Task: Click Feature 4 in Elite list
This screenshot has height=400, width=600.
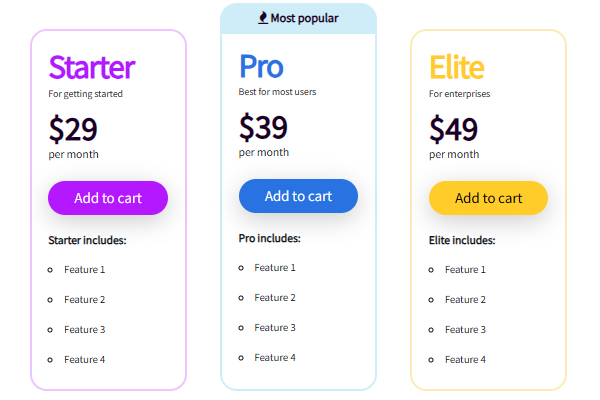Action: coord(465,359)
